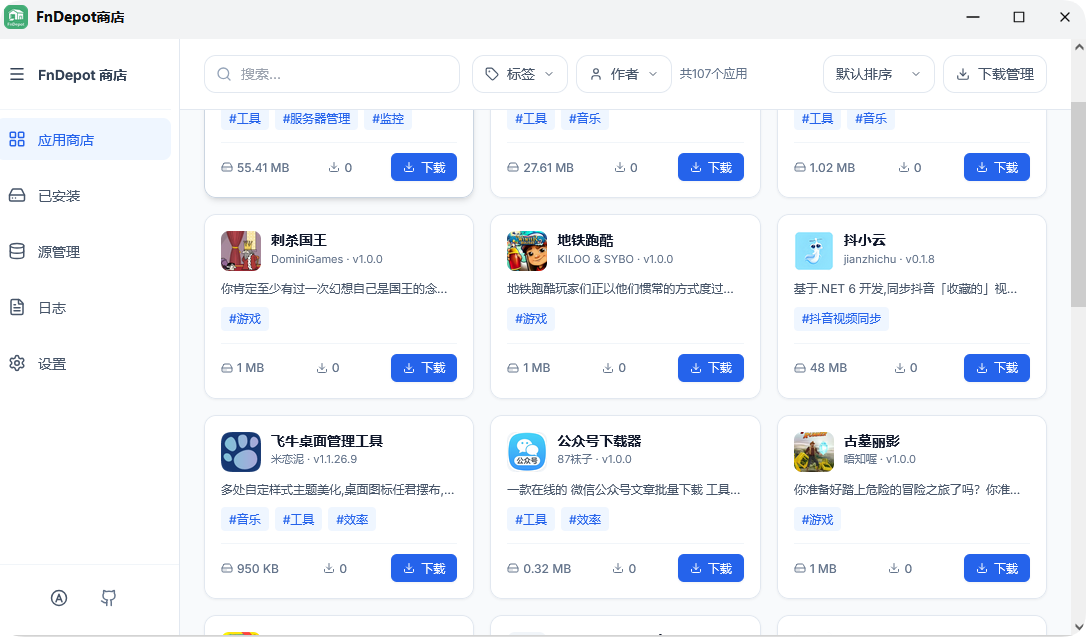Click the 地铁跑酷 app icon
1086x637 pixels.
pyautogui.click(x=527, y=251)
